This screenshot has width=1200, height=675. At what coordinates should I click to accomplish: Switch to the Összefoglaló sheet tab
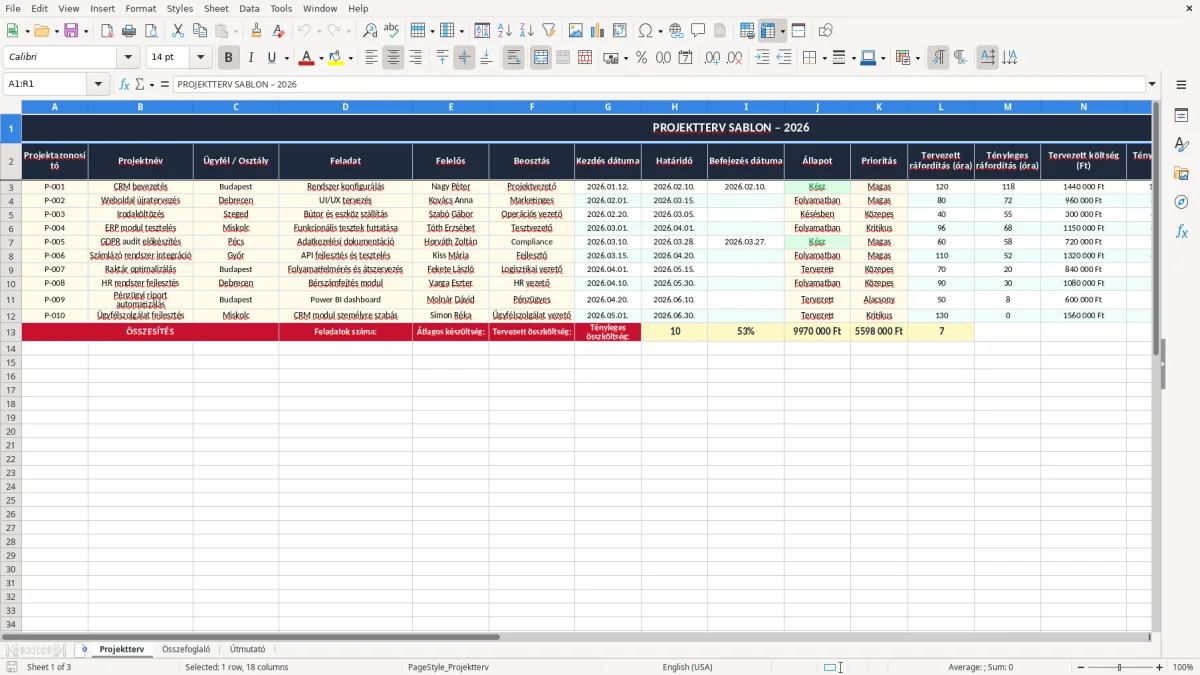tap(186, 649)
